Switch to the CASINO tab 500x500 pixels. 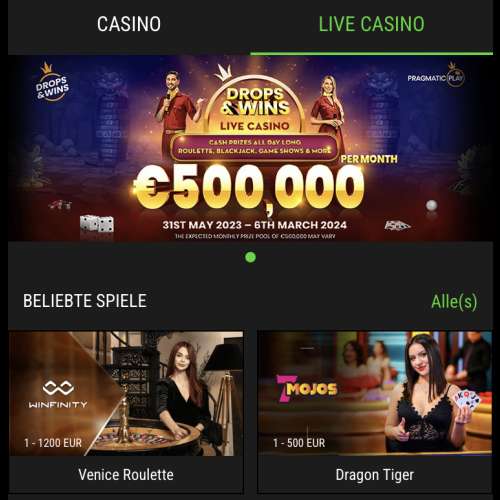coord(129,24)
